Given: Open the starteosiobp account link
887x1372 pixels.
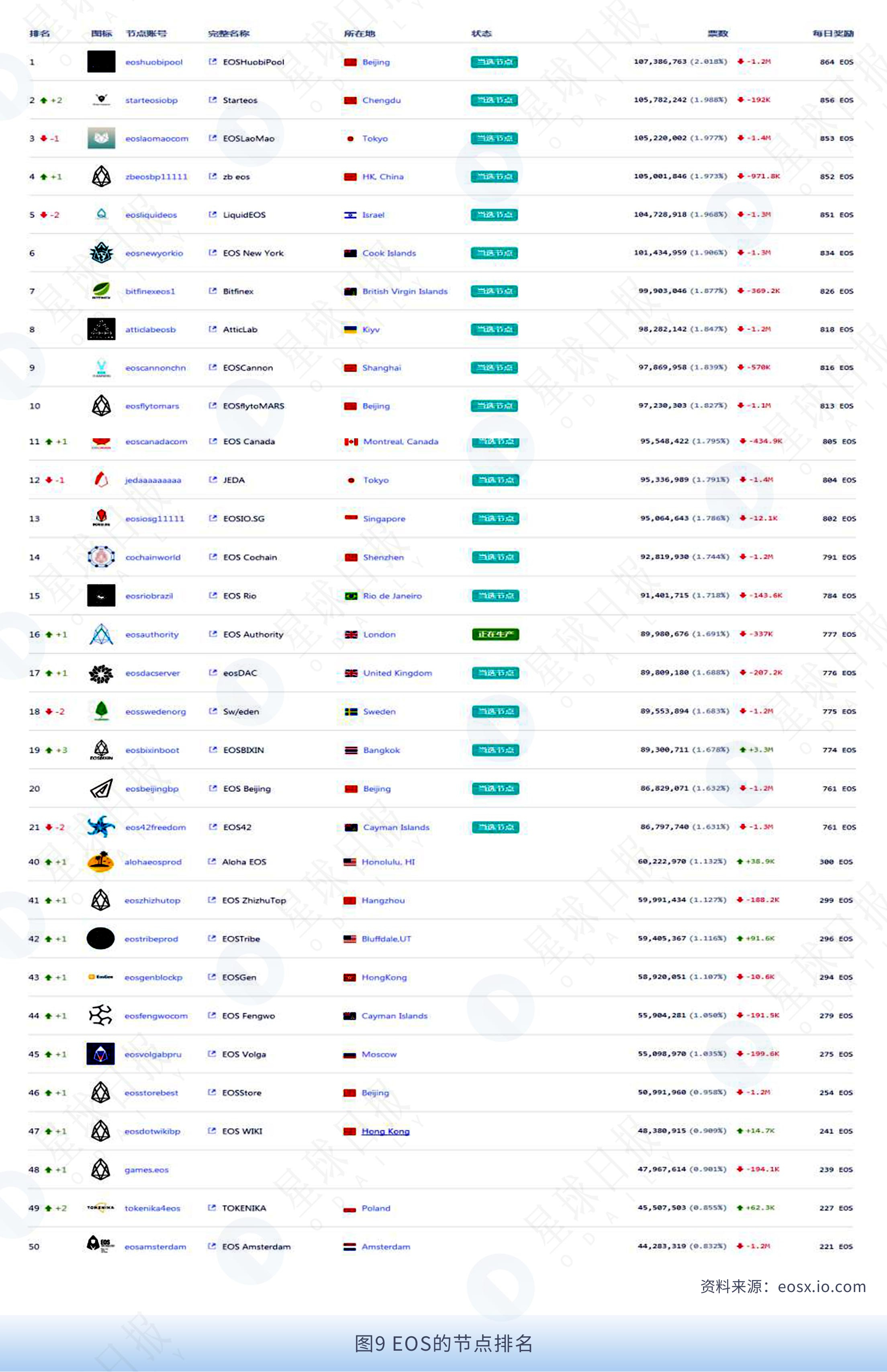Looking at the screenshot, I should pos(151,100).
